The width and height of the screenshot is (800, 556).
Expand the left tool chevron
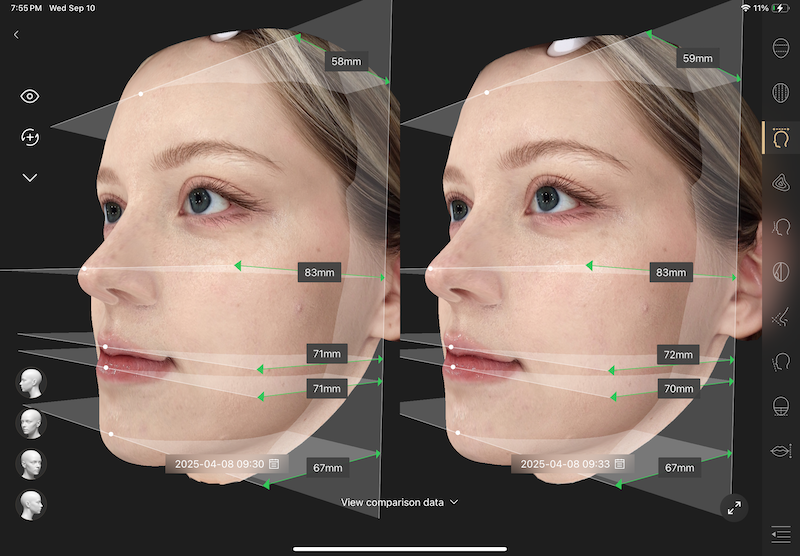(x=30, y=178)
